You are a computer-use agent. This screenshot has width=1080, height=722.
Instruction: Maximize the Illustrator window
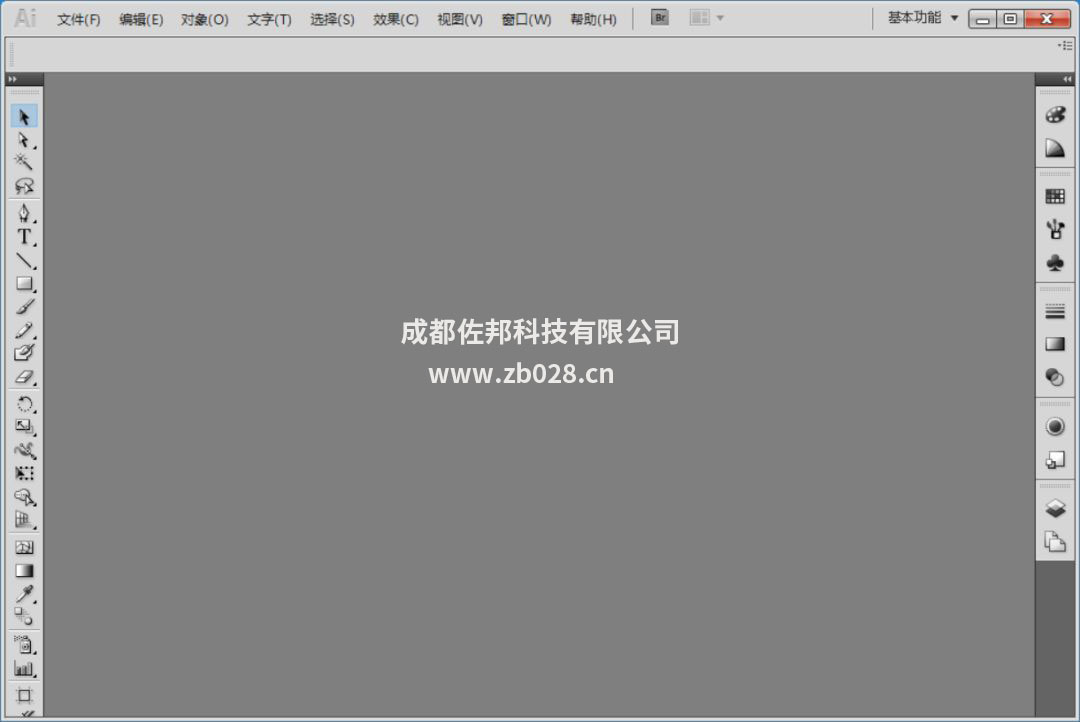click(x=1010, y=19)
